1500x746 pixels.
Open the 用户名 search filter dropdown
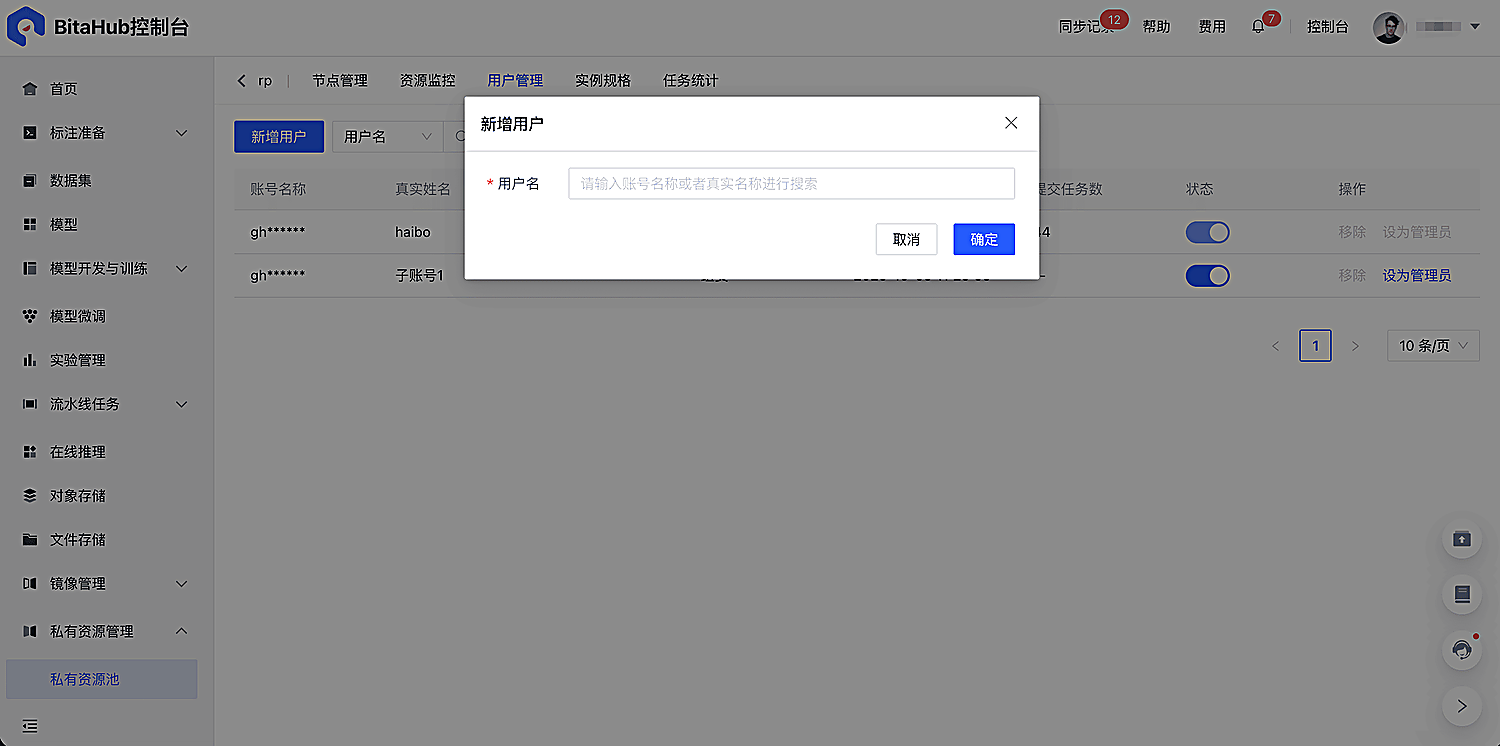click(388, 137)
